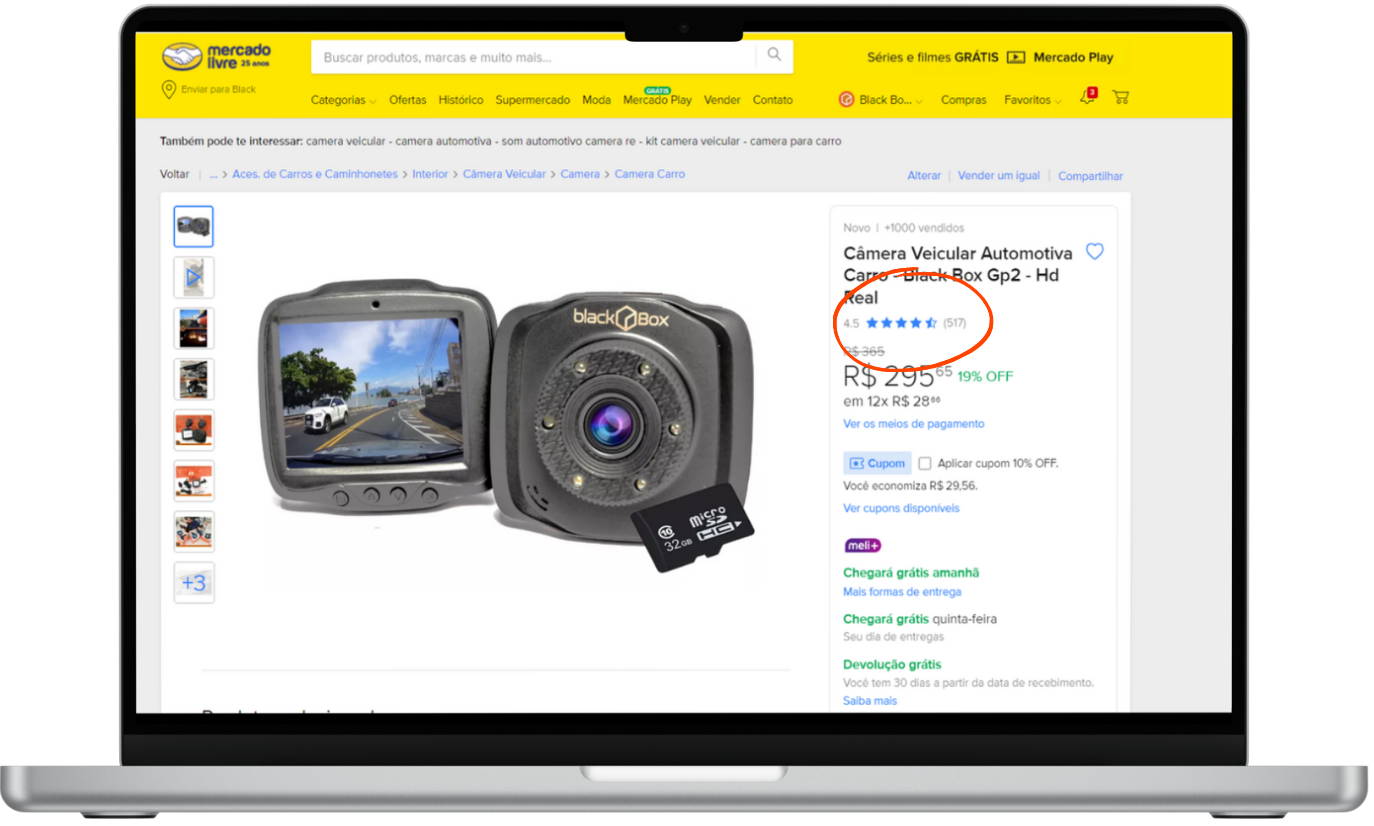This screenshot has width=1374, height=826.
Task: Click the Mercado Play banner icon
Action: tap(1016, 57)
